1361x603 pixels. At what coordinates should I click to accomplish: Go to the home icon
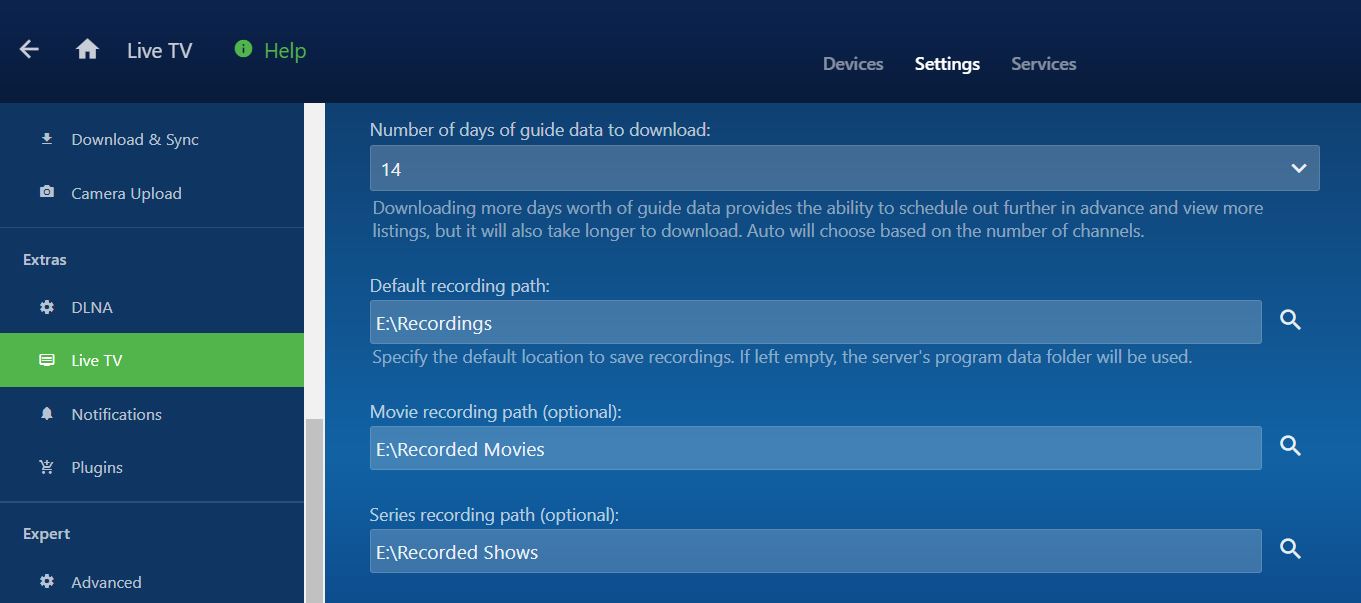(x=87, y=49)
